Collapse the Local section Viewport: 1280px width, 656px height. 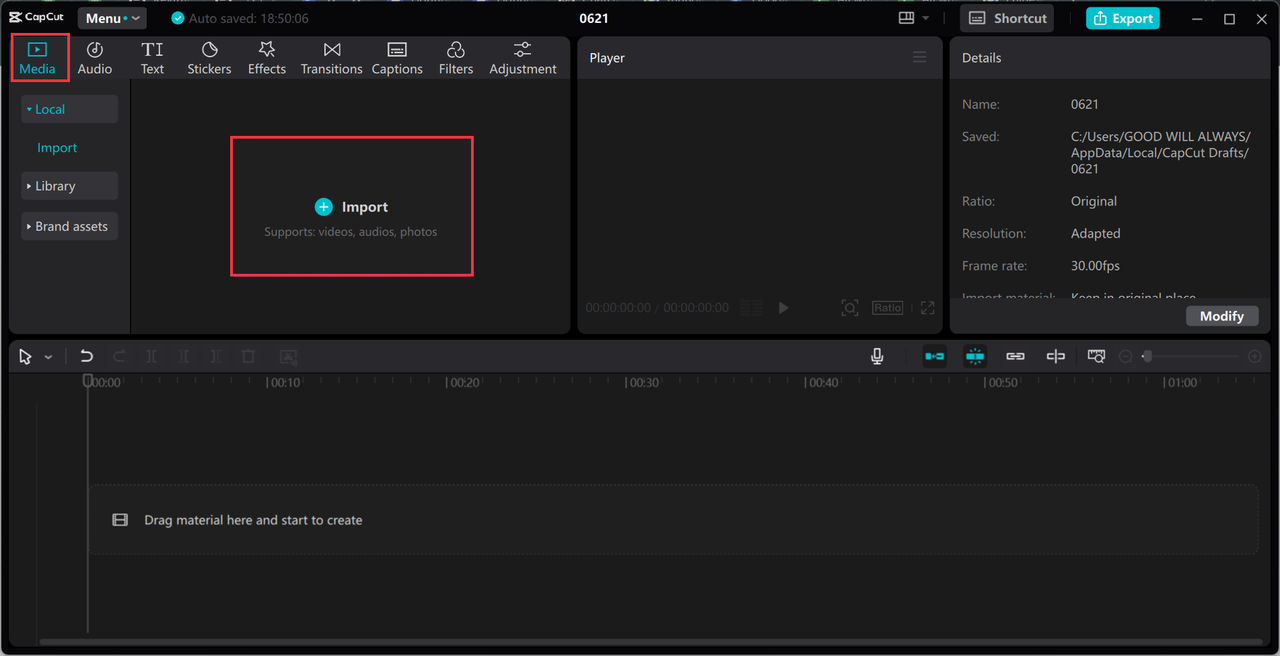click(x=69, y=109)
